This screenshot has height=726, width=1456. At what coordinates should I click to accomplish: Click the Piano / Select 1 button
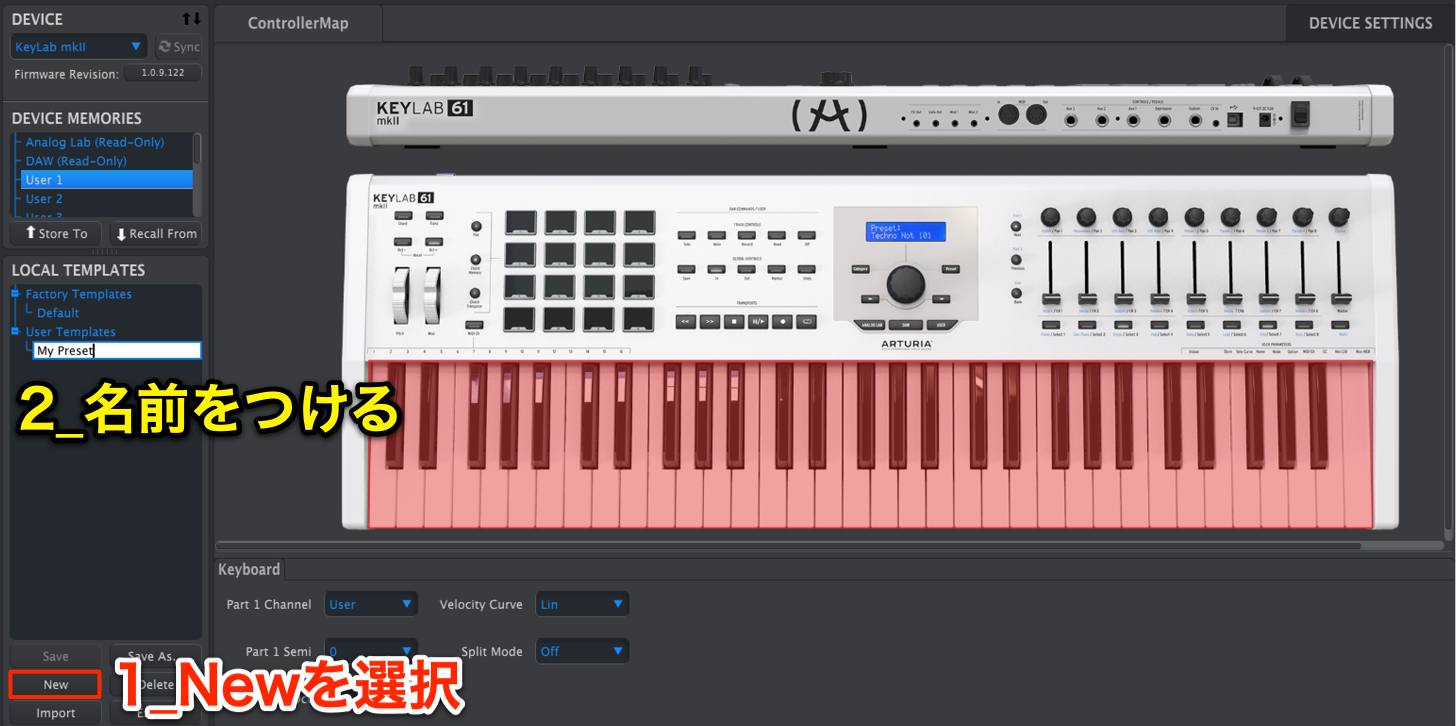point(1051,325)
